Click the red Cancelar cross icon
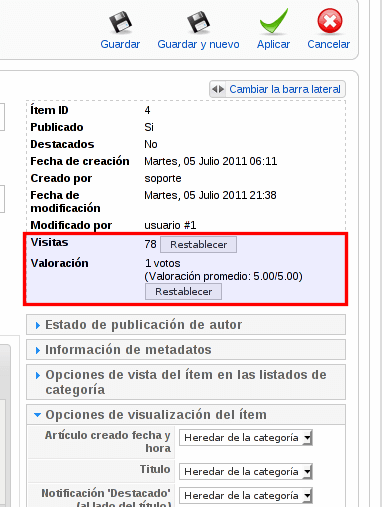This screenshot has width=382, height=507. 329,21
